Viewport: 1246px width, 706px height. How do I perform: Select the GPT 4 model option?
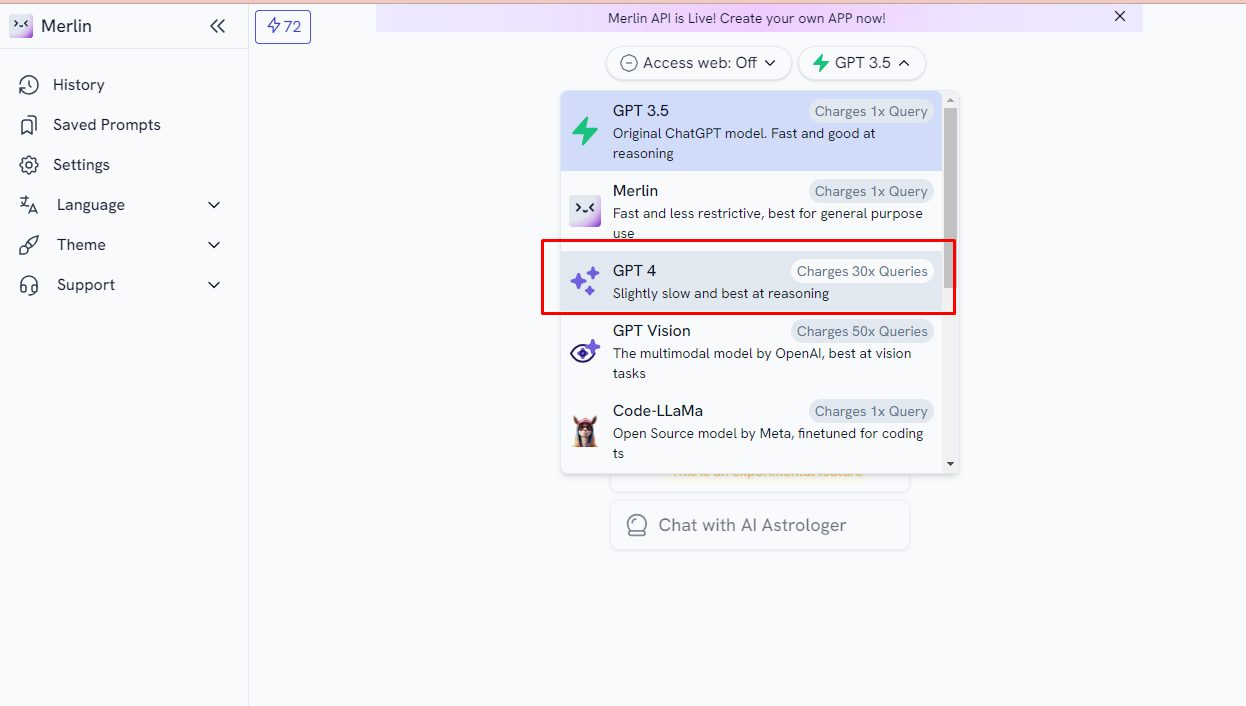751,281
